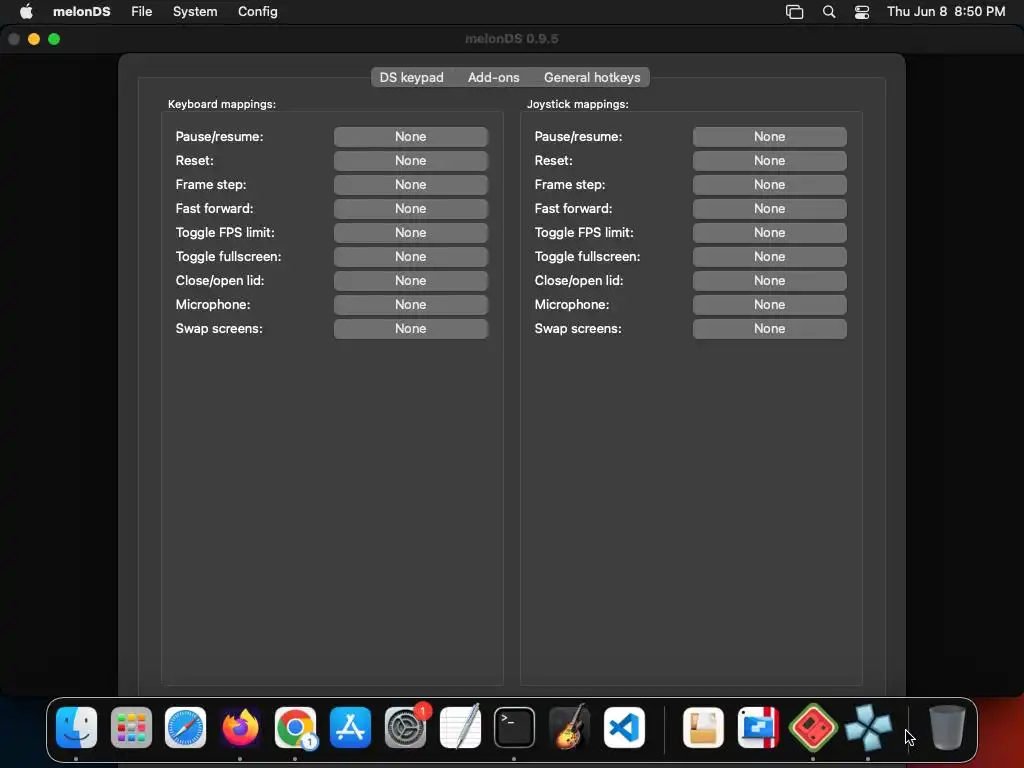Switch to the Add-ons tab
Viewport: 1024px width, 768px height.
(x=494, y=77)
